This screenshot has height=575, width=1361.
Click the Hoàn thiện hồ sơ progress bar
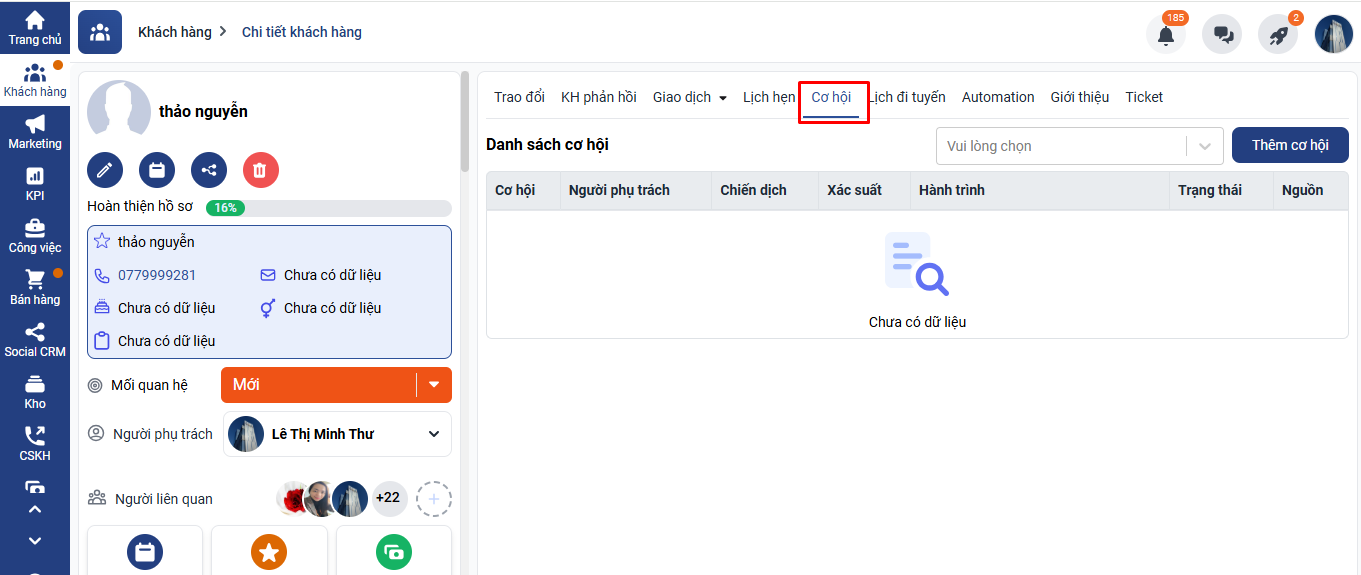pos(328,208)
